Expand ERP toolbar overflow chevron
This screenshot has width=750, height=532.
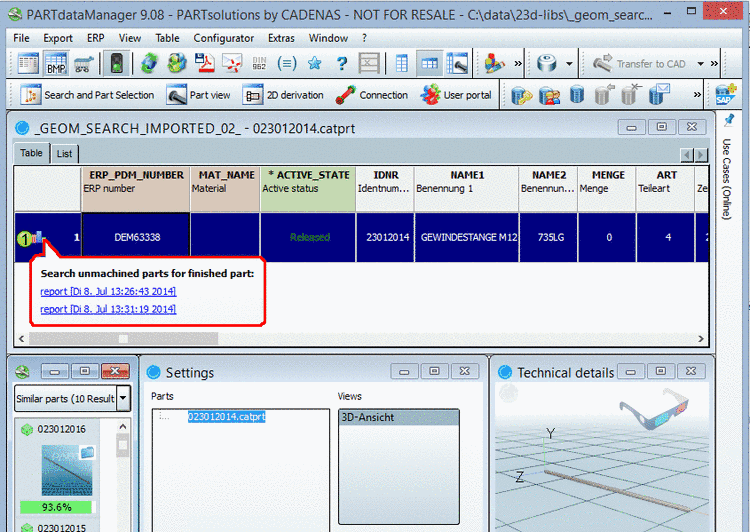click(x=697, y=95)
